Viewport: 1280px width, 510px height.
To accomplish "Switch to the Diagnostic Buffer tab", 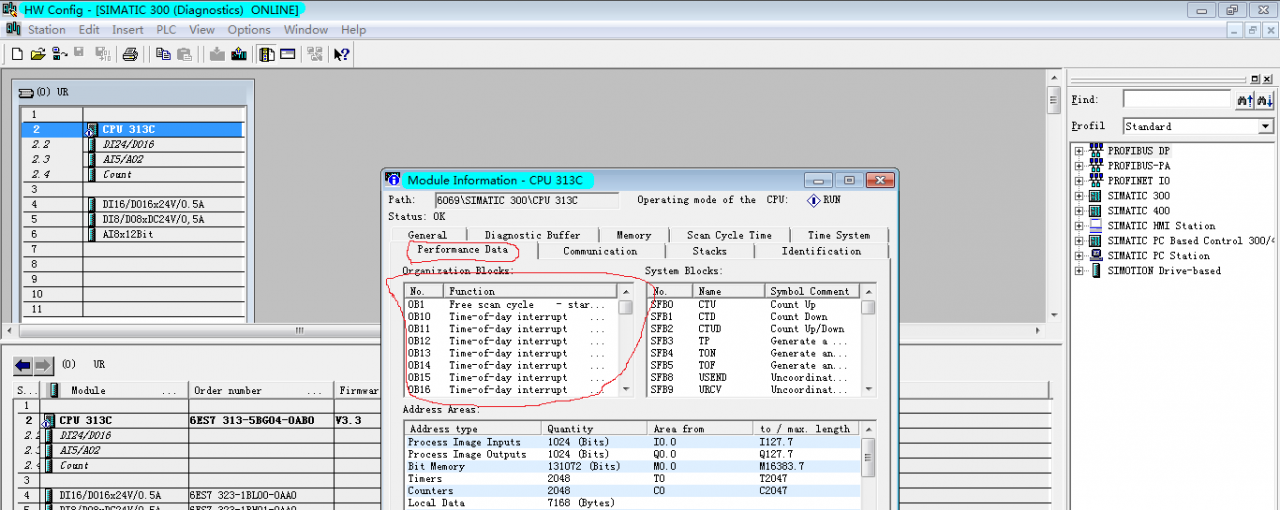I will click(x=532, y=235).
